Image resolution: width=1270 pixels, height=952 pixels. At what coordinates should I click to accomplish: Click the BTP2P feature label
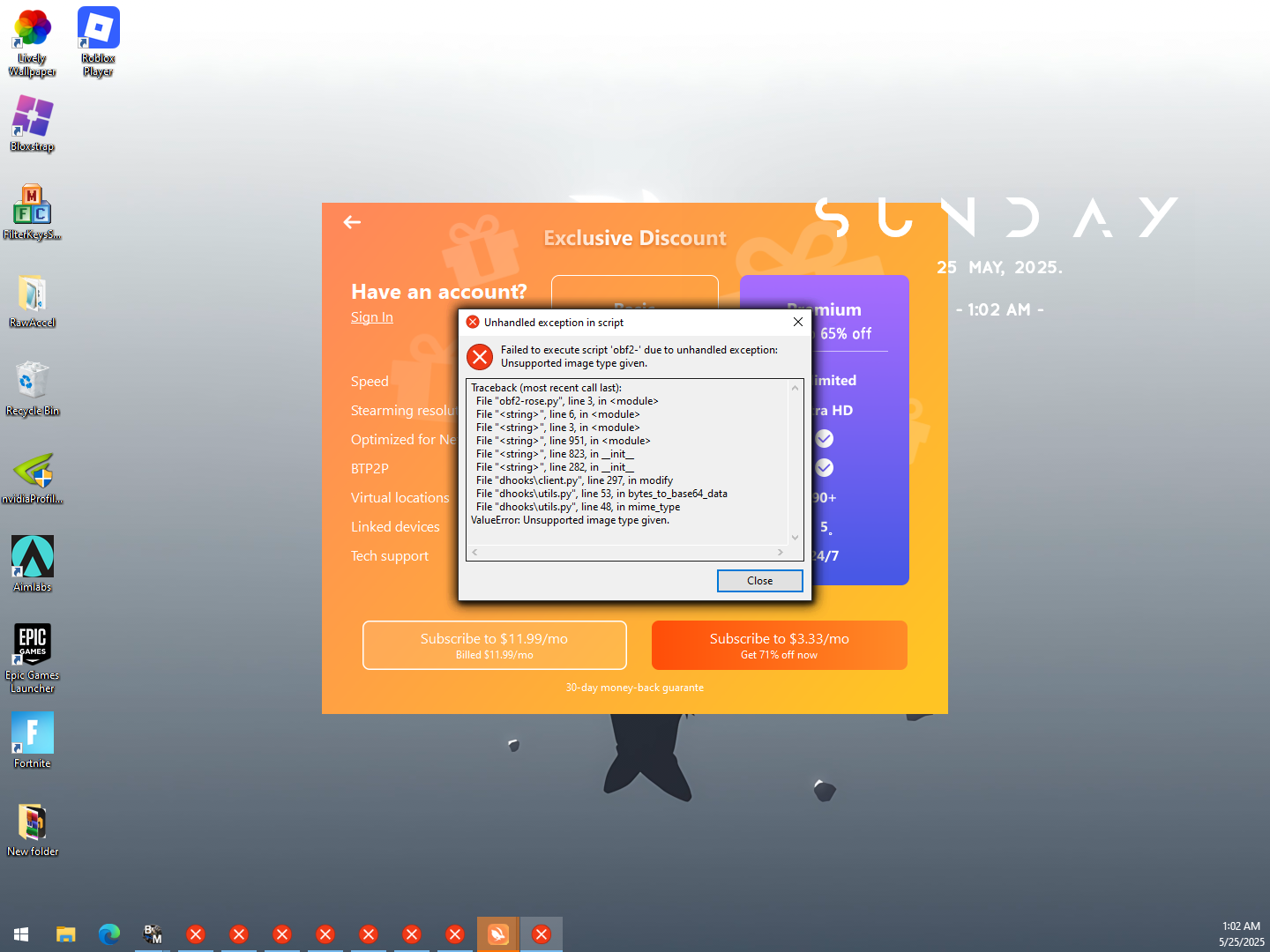pyautogui.click(x=370, y=469)
